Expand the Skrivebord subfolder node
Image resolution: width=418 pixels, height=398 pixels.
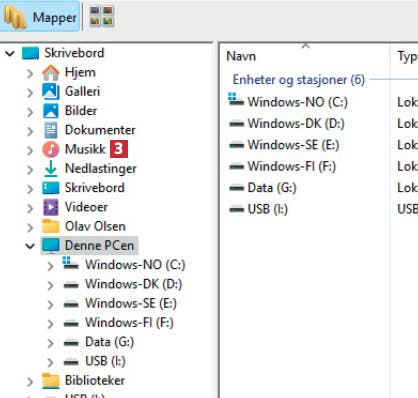click(30, 189)
